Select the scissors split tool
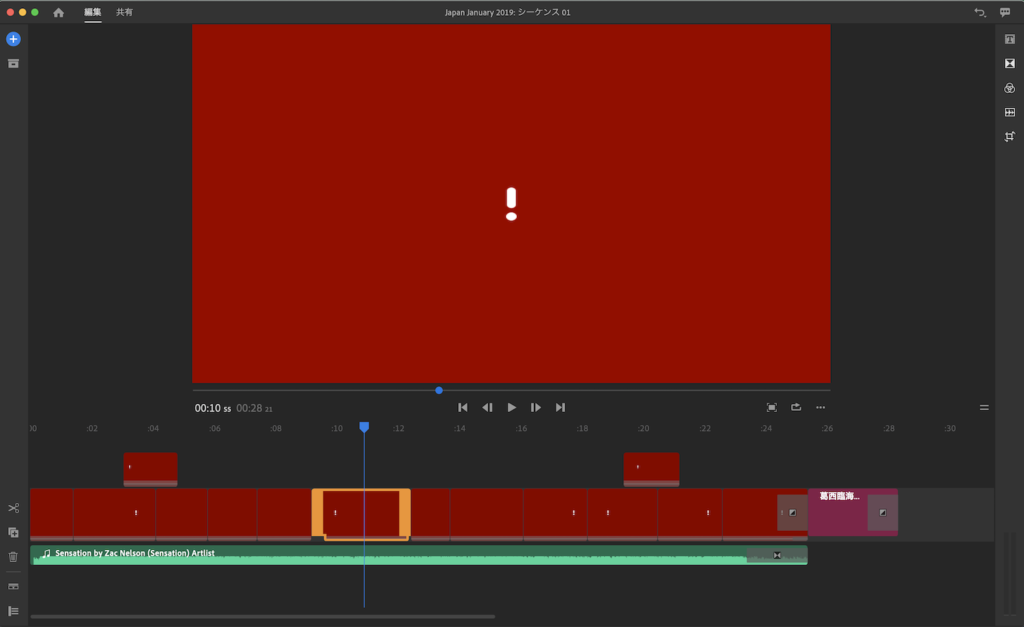 click(x=13, y=509)
